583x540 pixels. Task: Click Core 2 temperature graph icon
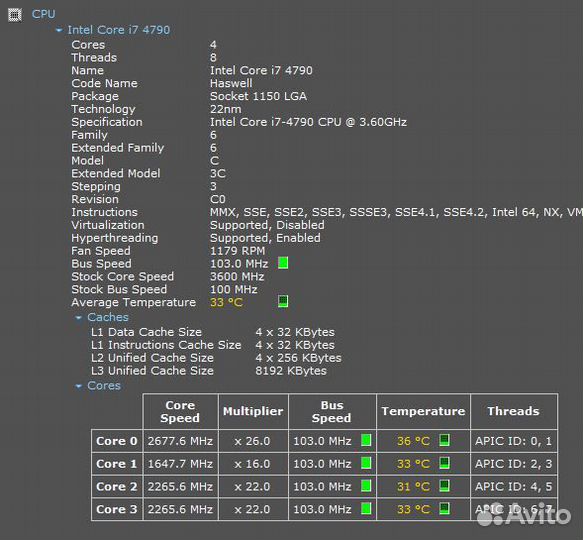444,486
